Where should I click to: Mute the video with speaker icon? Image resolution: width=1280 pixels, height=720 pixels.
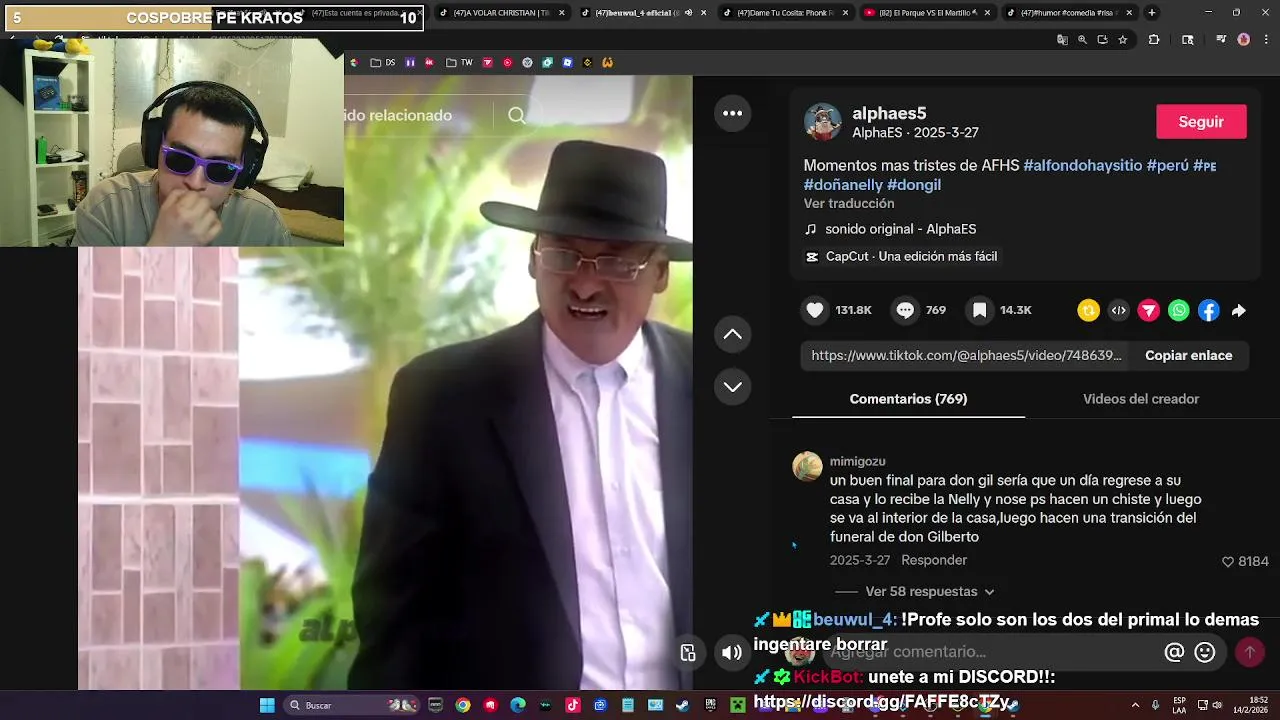tap(732, 653)
